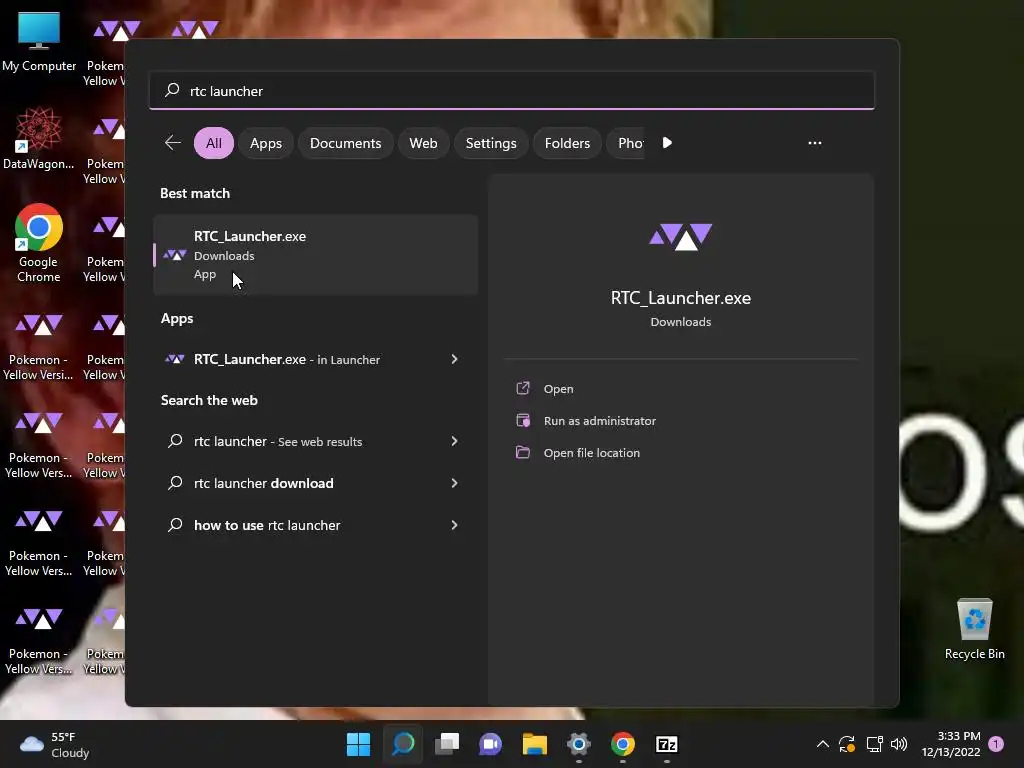Switch to the Apps filter tab
Screen dimensions: 1024x768
tap(266, 143)
